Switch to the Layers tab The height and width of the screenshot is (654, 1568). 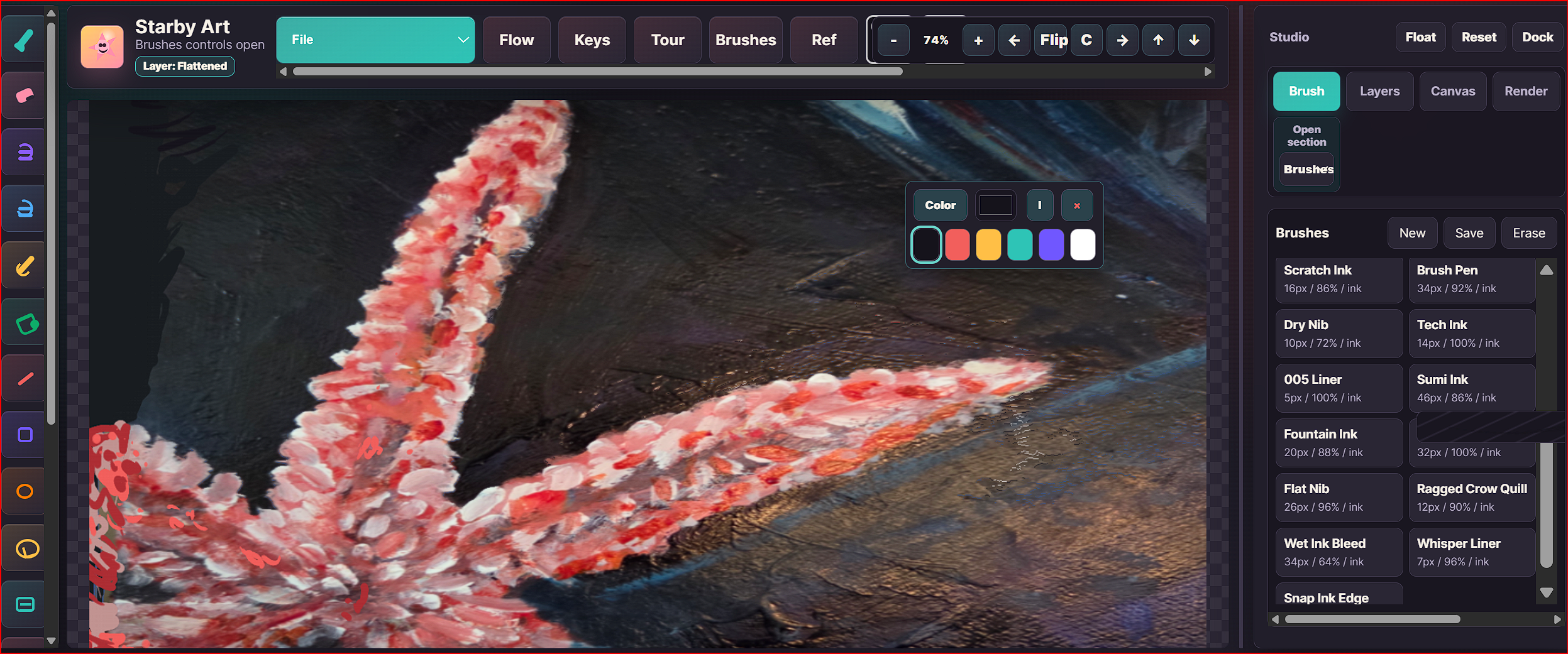tap(1379, 91)
